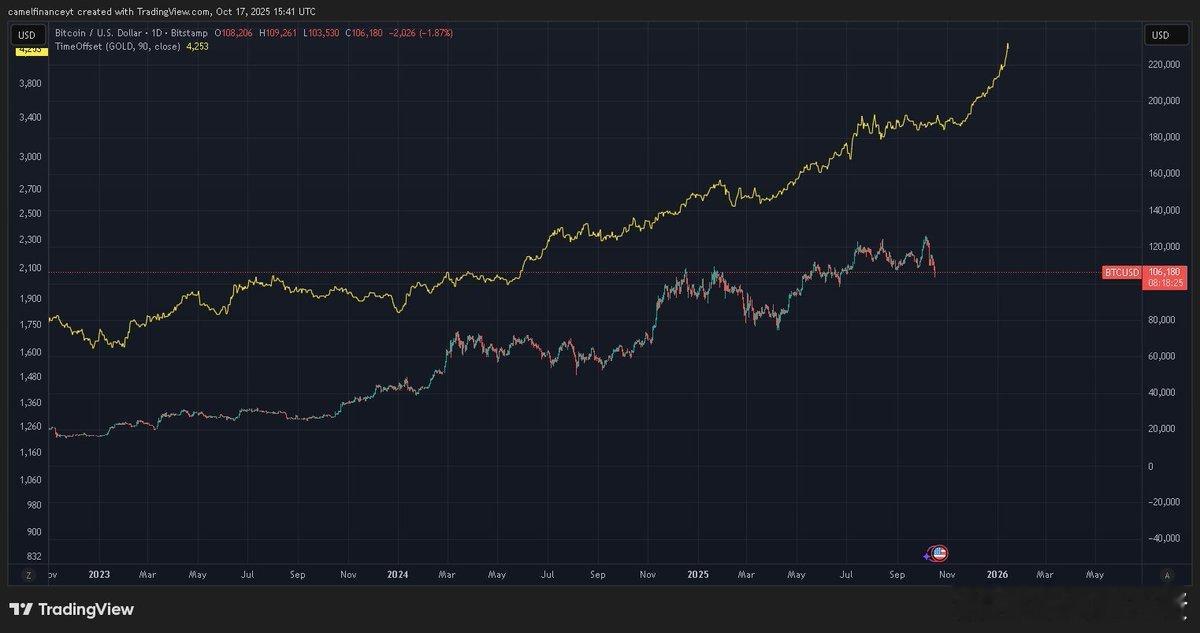Click the event flag marker near Nov 2025

[936, 553]
